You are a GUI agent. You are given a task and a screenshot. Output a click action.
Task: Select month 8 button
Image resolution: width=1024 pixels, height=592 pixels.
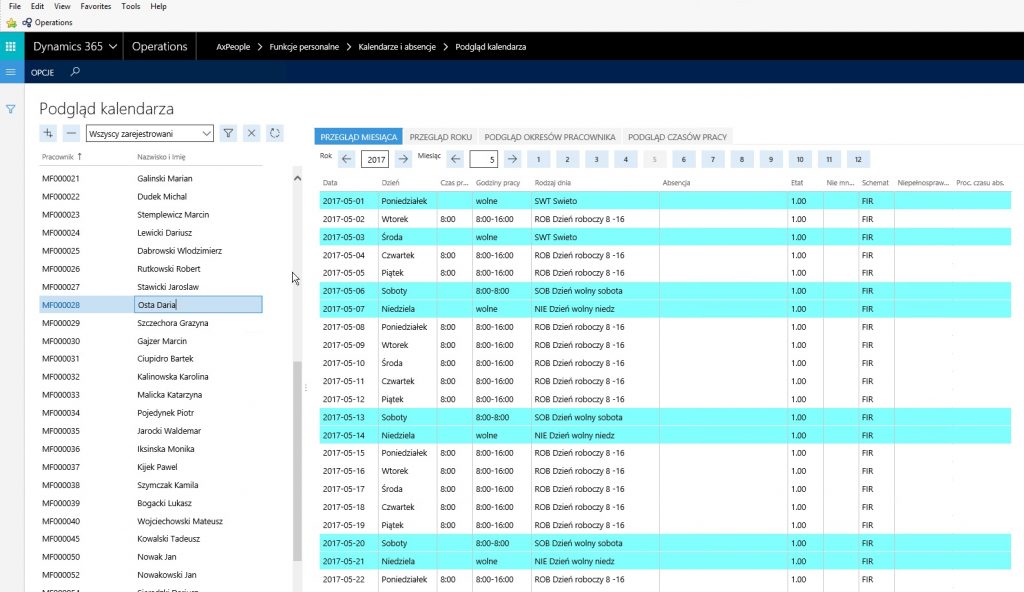742,159
